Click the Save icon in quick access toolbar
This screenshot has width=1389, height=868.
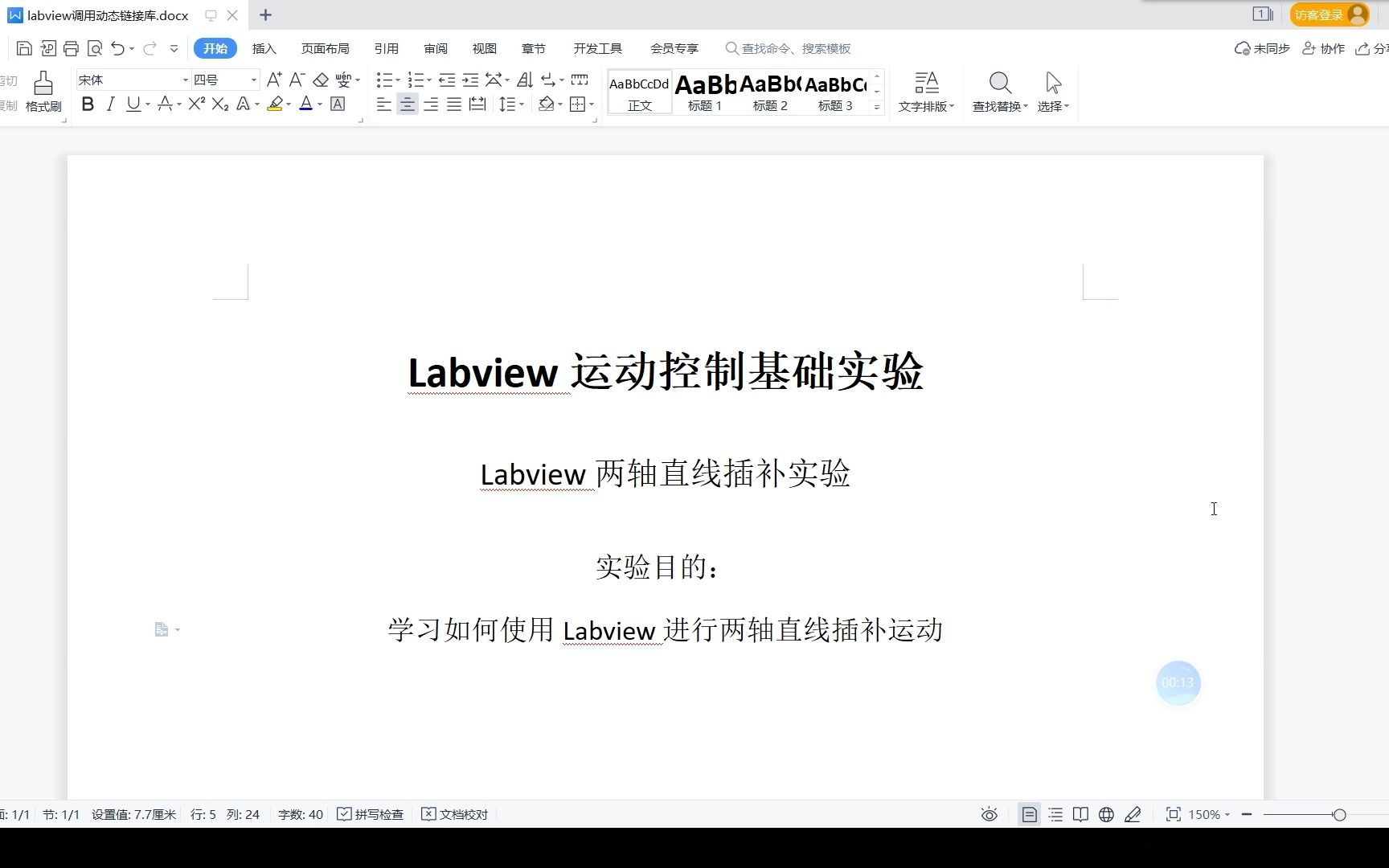24,48
